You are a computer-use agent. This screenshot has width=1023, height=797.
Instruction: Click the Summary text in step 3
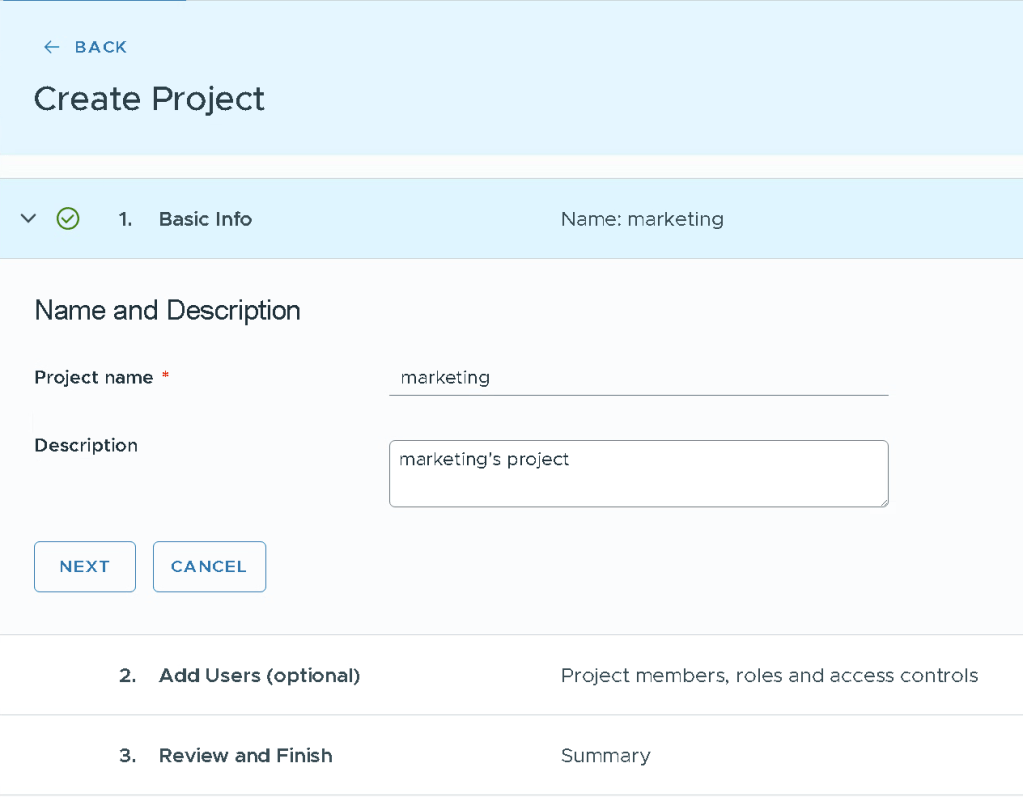coord(605,755)
